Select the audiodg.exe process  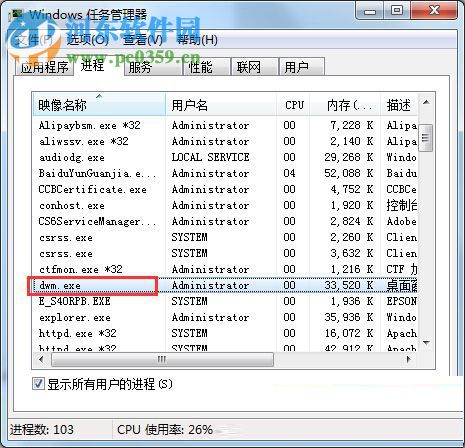[225, 157]
